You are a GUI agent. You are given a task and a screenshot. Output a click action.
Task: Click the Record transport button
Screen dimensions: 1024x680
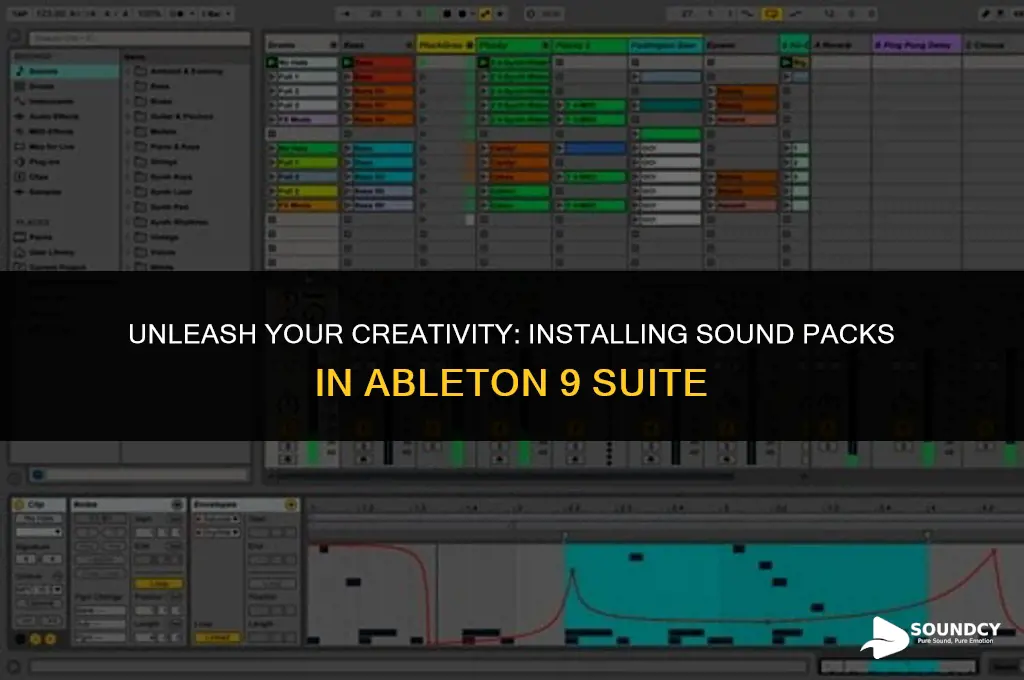pyautogui.click(x=462, y=13)
